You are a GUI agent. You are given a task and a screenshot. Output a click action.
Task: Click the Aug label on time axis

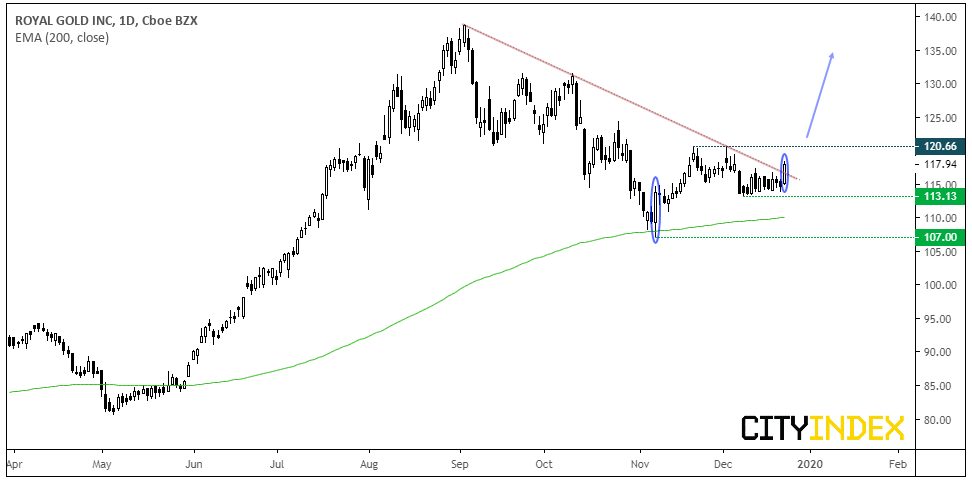[369, 463]
